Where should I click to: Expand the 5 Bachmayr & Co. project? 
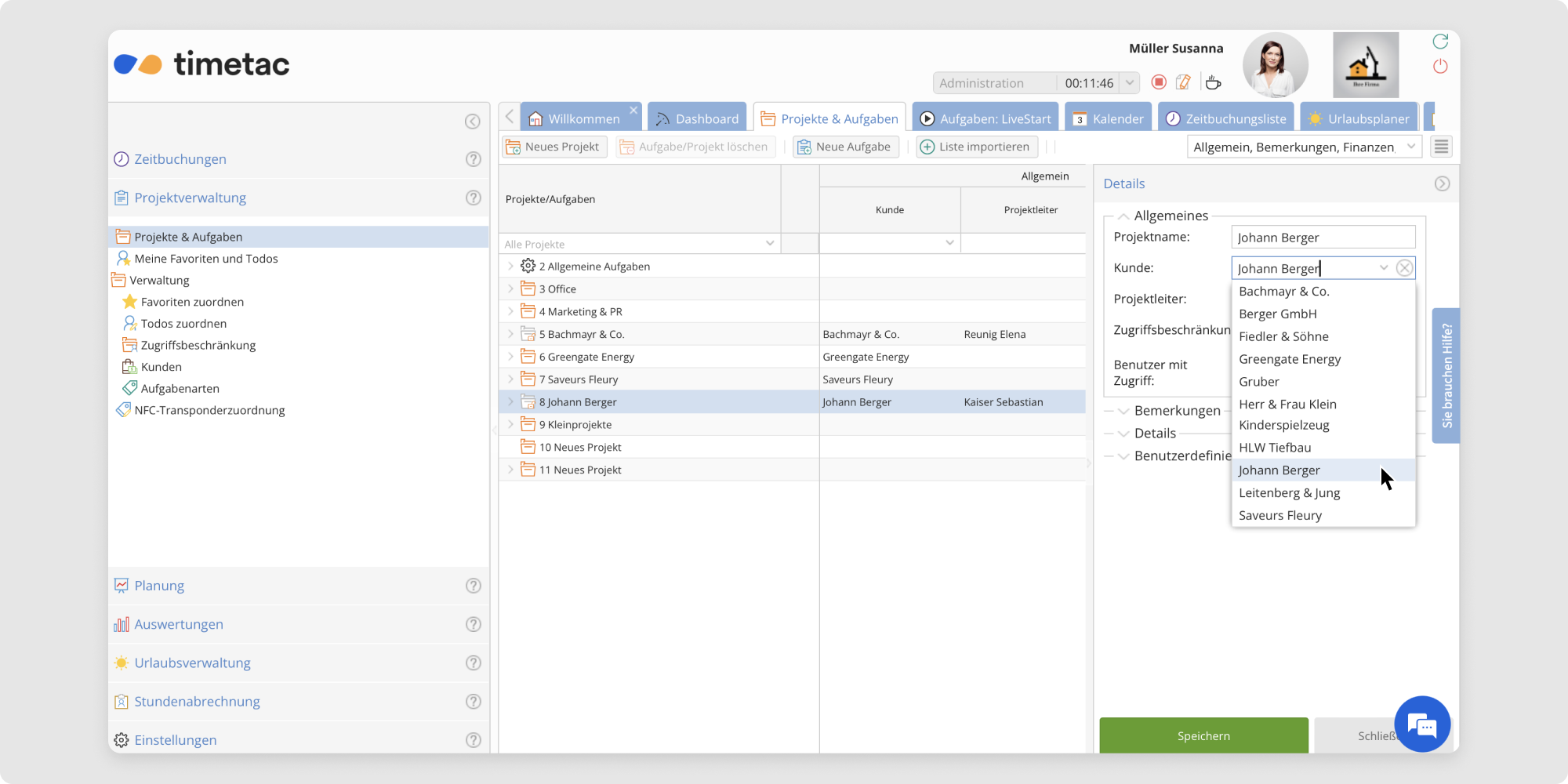point(510,334)
